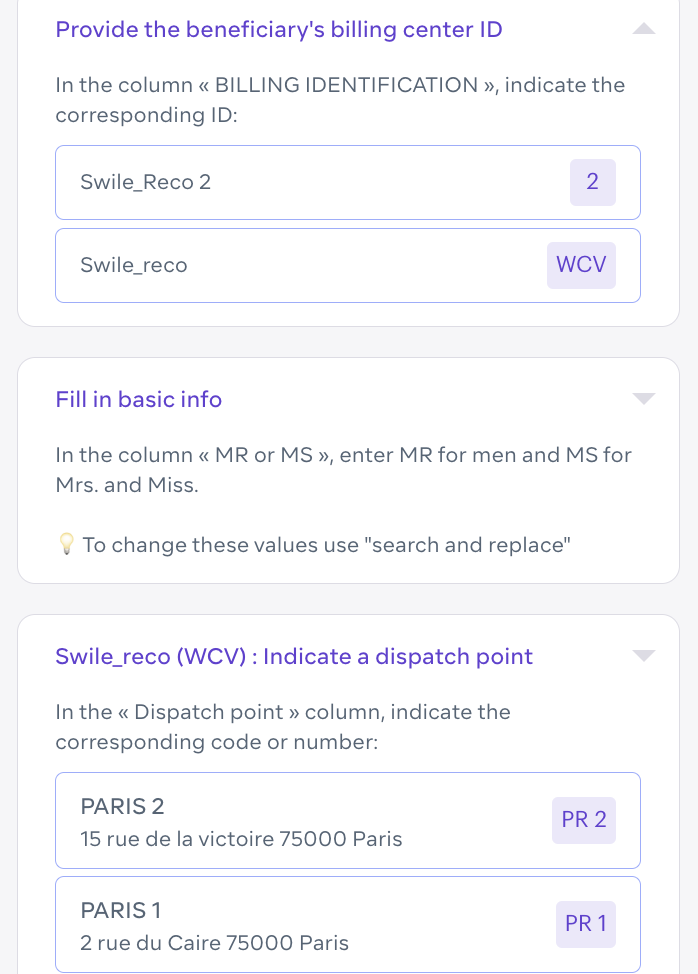Collapse the billing center ID section arrow
698x974 pixels.
pyautogui.click(x=644, y=29)
